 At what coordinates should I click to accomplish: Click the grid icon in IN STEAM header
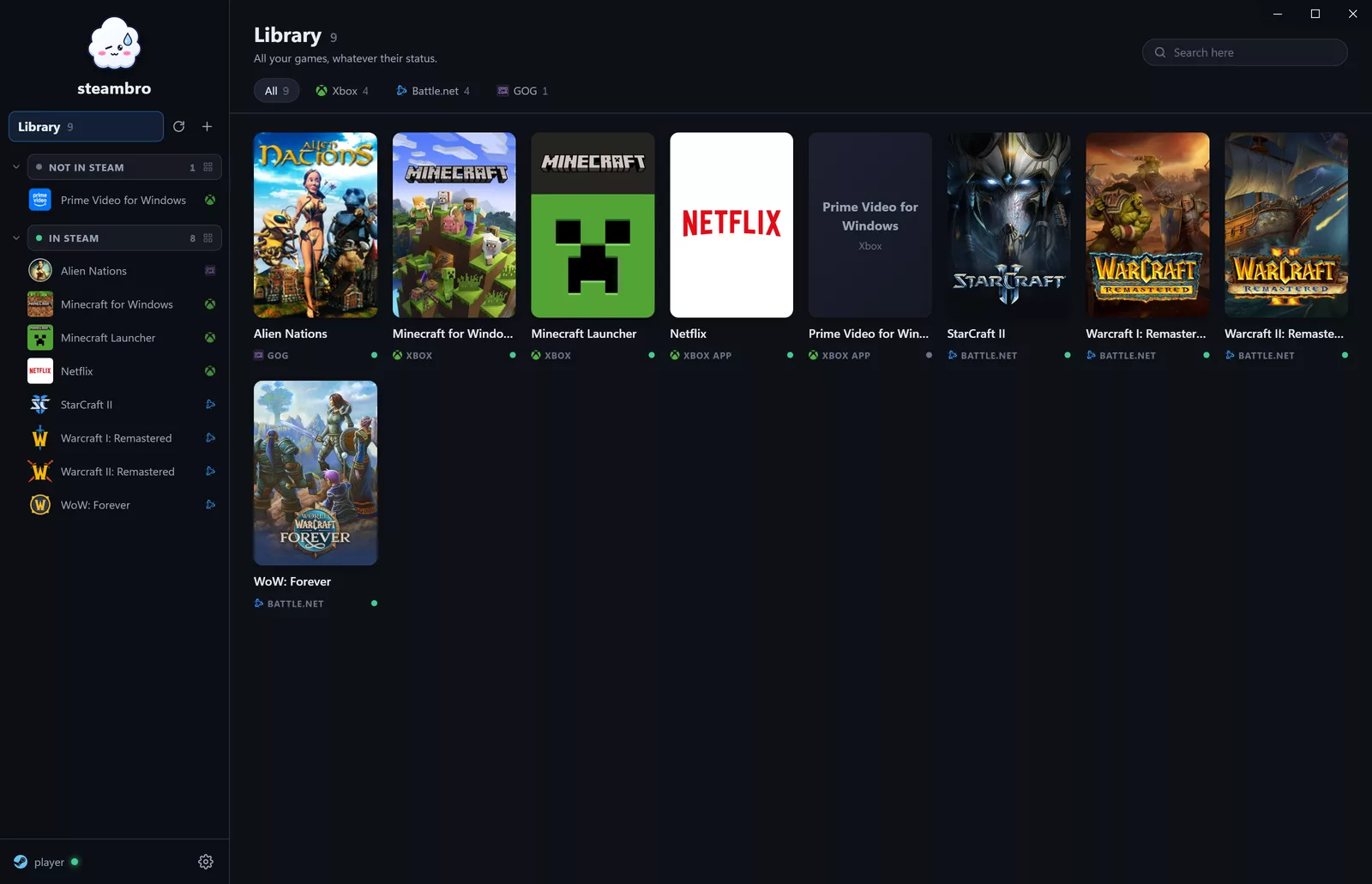tap(208, 238)
